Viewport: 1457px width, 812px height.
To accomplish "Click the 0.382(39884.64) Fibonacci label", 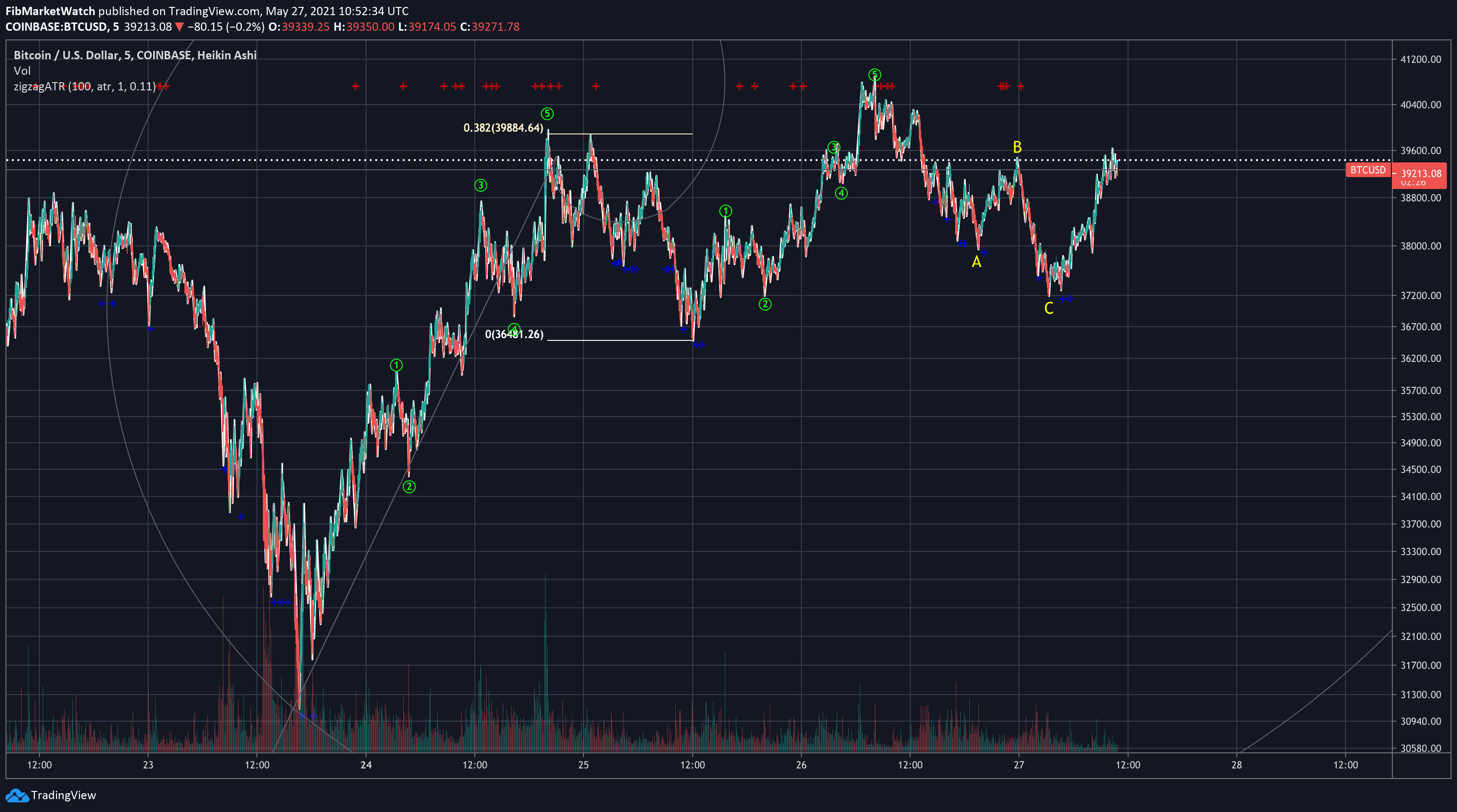I will (x=503, y=128).
